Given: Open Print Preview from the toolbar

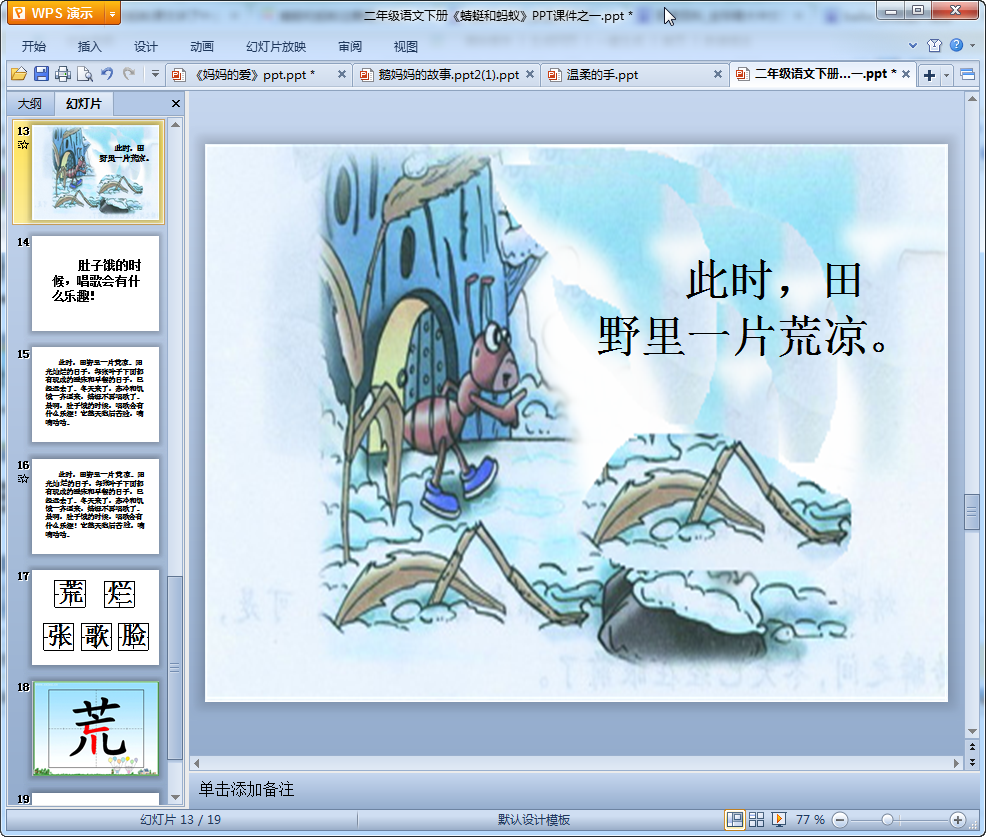Looking at the screenshot, I should (85, 74).
